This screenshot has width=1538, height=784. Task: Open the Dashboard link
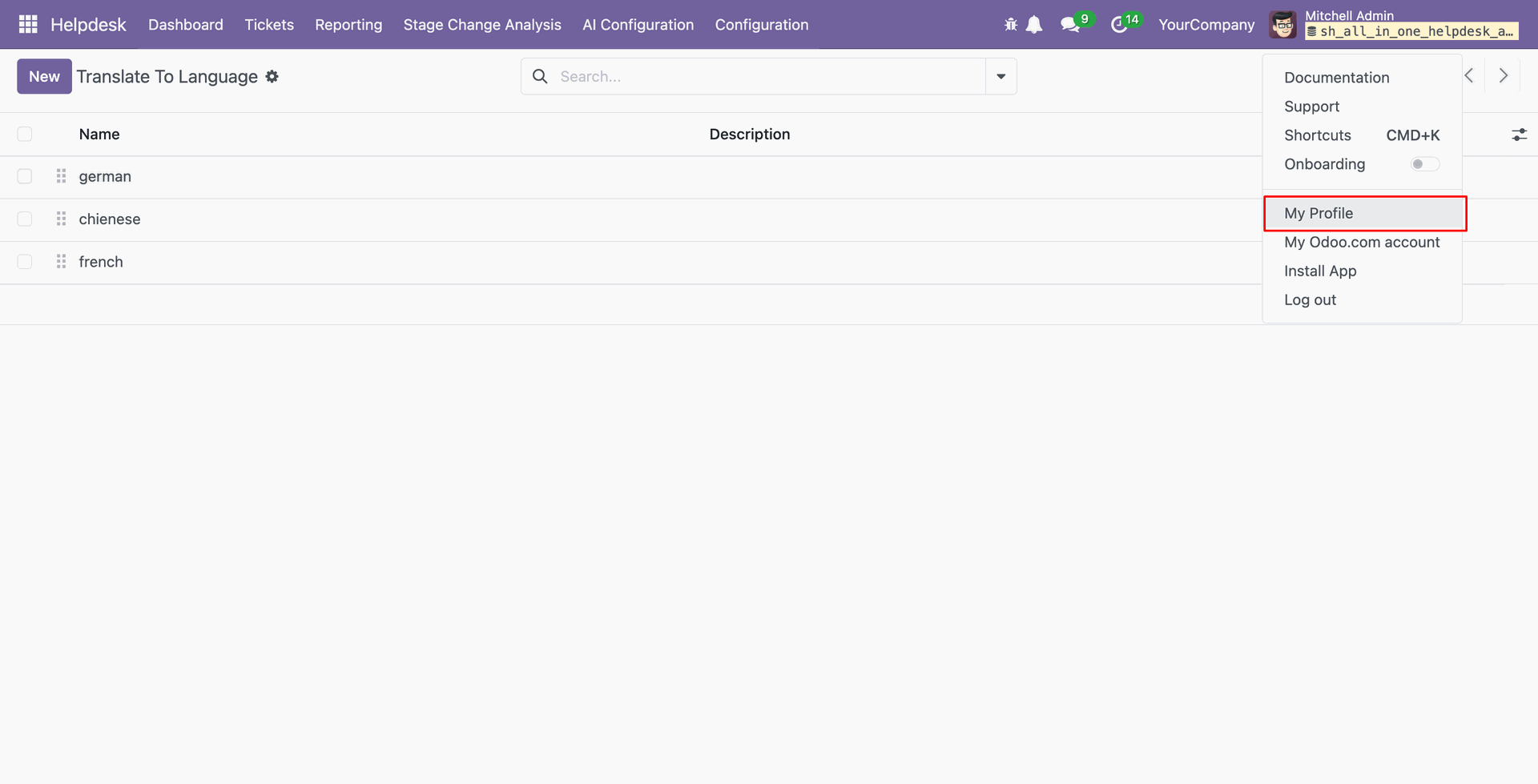[186, 25]
